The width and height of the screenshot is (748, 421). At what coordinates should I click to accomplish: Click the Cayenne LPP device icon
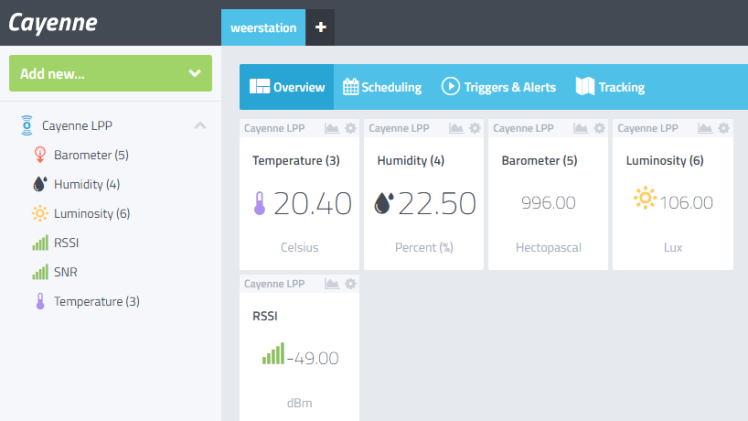[27, 126]
